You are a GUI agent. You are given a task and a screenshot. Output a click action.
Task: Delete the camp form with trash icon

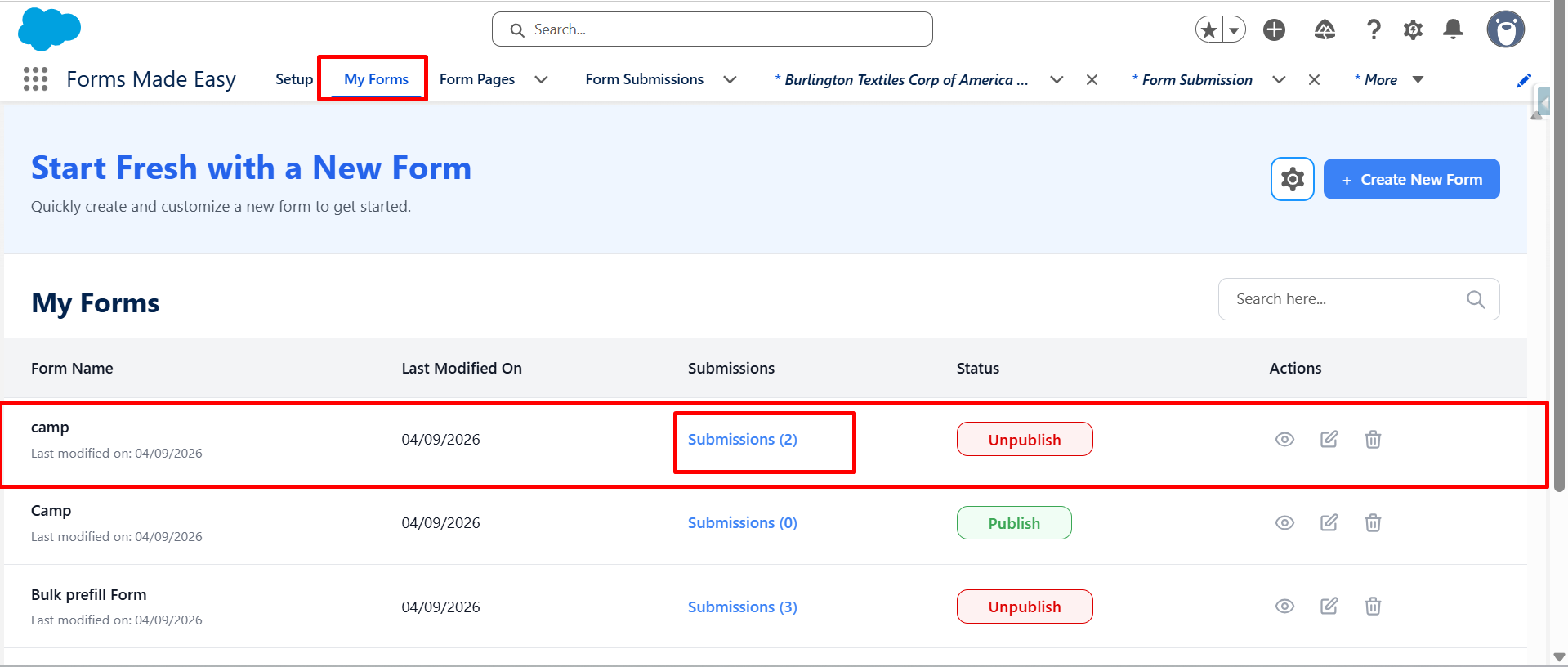(x=1373, y=440)
